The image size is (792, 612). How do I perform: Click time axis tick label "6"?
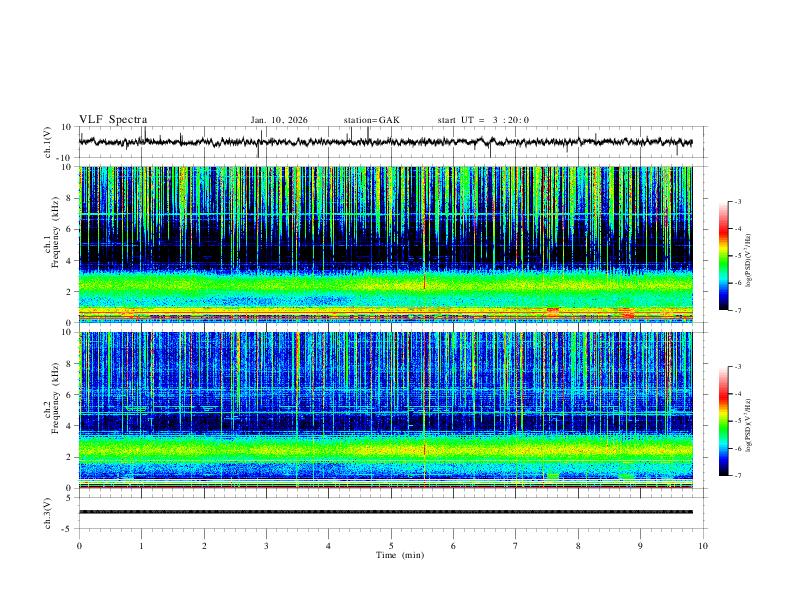(x=454, y=546)
